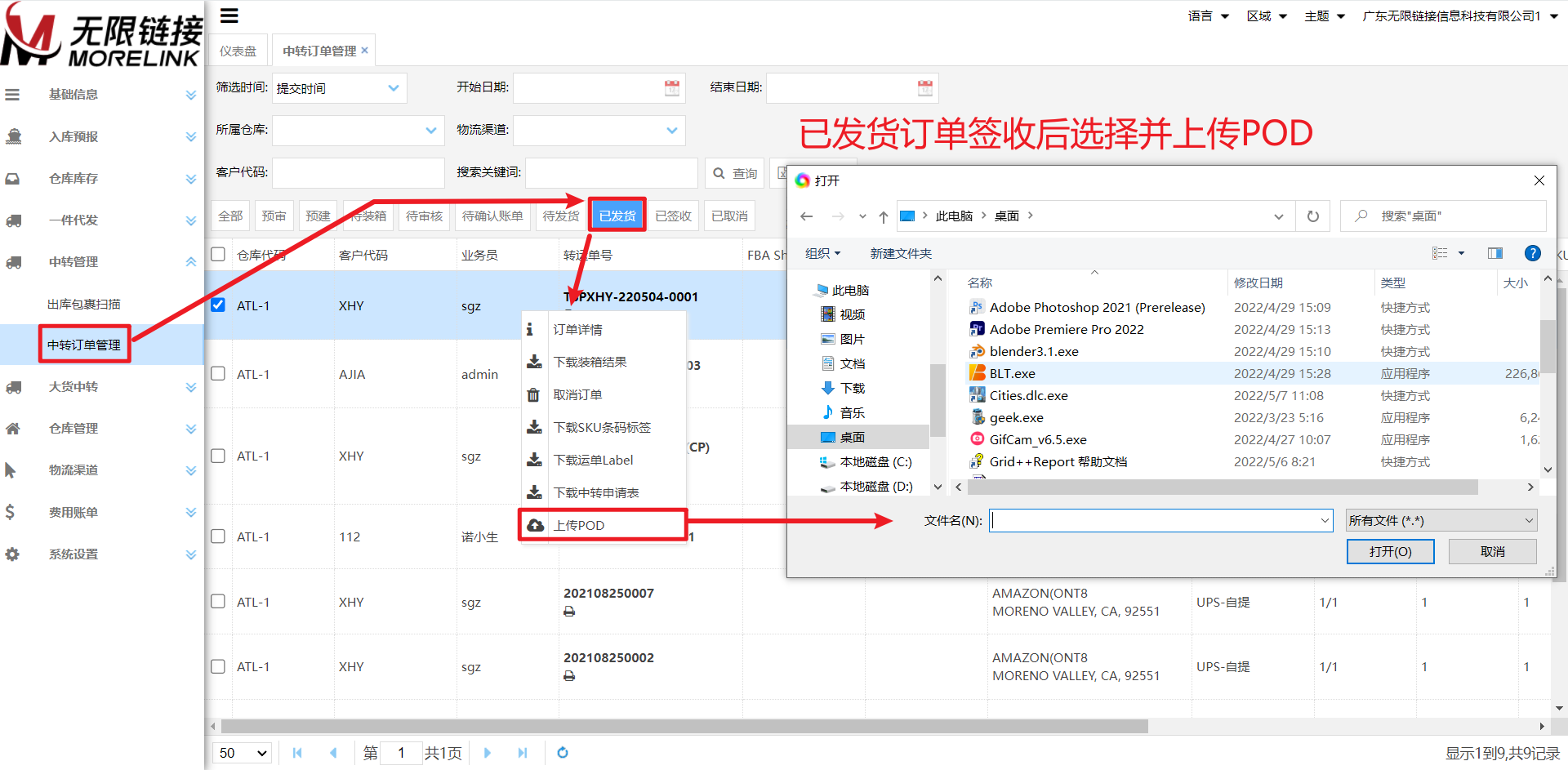Select the geek.exe file
This screenshot has width=1568, height=770.
pyautogui.click(x=1017, y=417)
